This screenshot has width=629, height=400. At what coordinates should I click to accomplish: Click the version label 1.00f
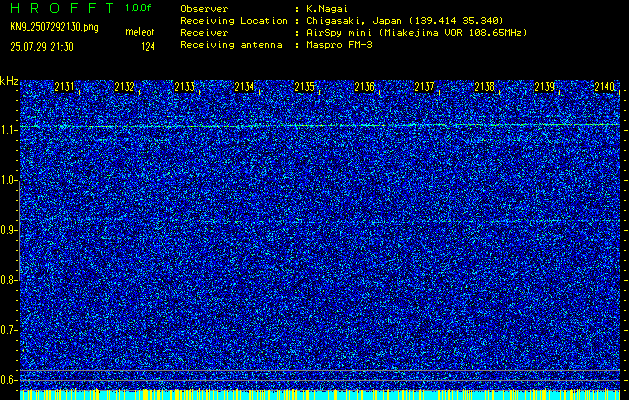click(138, 8)
